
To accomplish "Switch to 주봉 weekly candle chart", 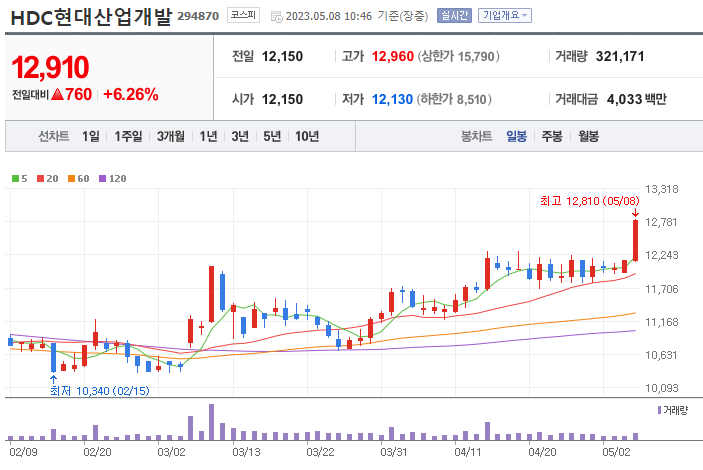I will (552, 136).
